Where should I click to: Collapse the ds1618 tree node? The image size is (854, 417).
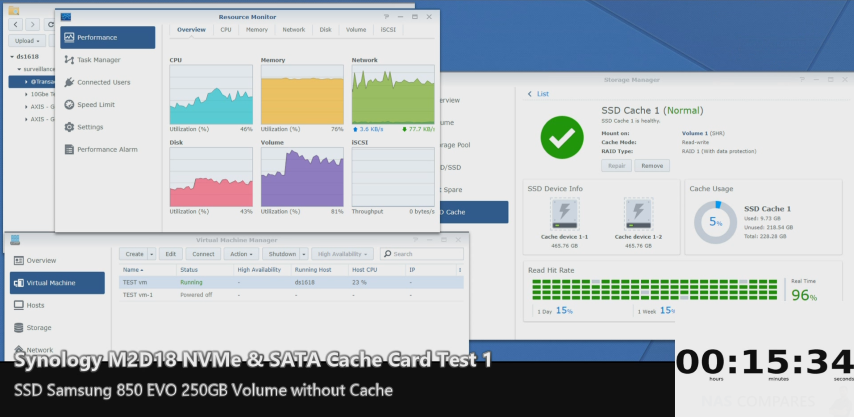[x=12, y=56]
